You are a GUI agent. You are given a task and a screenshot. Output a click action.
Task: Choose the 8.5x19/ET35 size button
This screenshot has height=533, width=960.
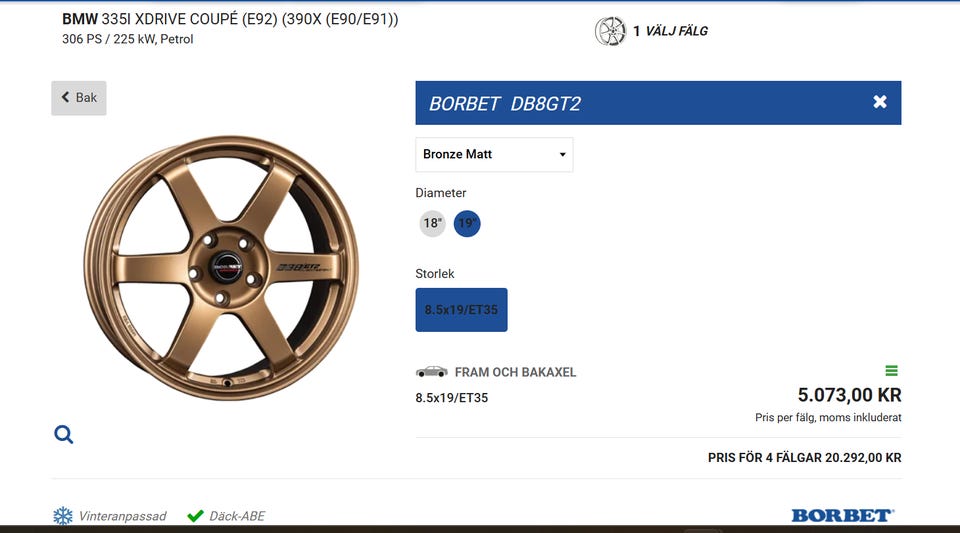pyautogui.click(x=461, y=310)
